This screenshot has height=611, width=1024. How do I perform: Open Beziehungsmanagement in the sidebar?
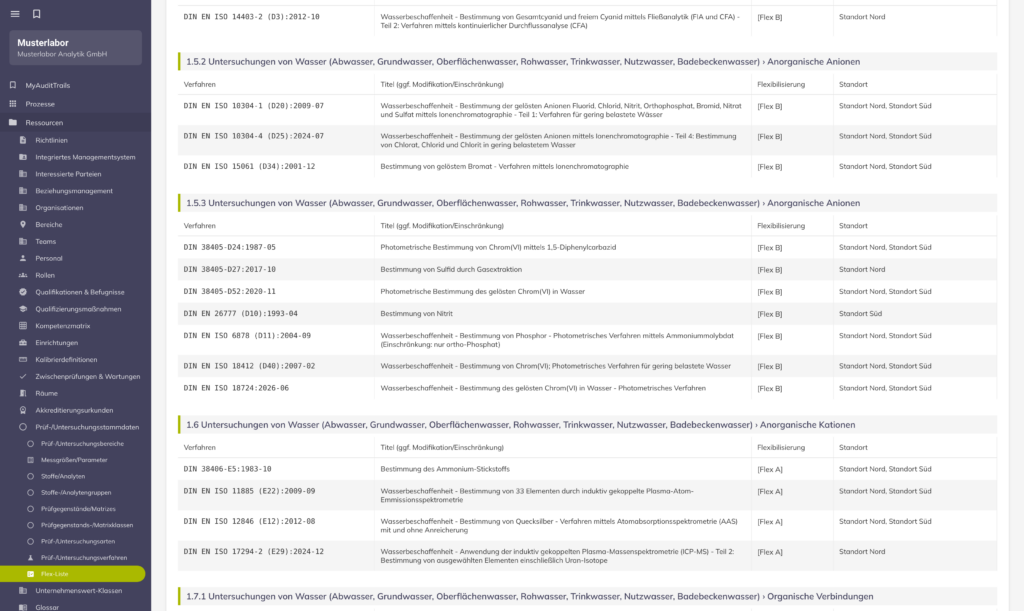74,191
